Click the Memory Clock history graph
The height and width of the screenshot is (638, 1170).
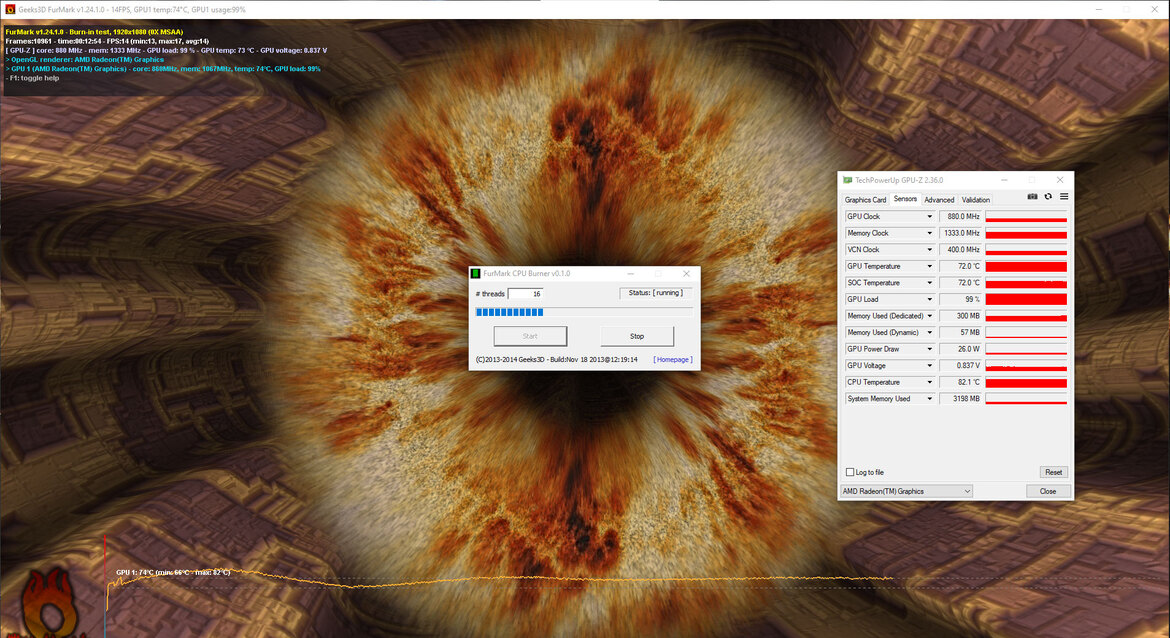(1026, 233)
